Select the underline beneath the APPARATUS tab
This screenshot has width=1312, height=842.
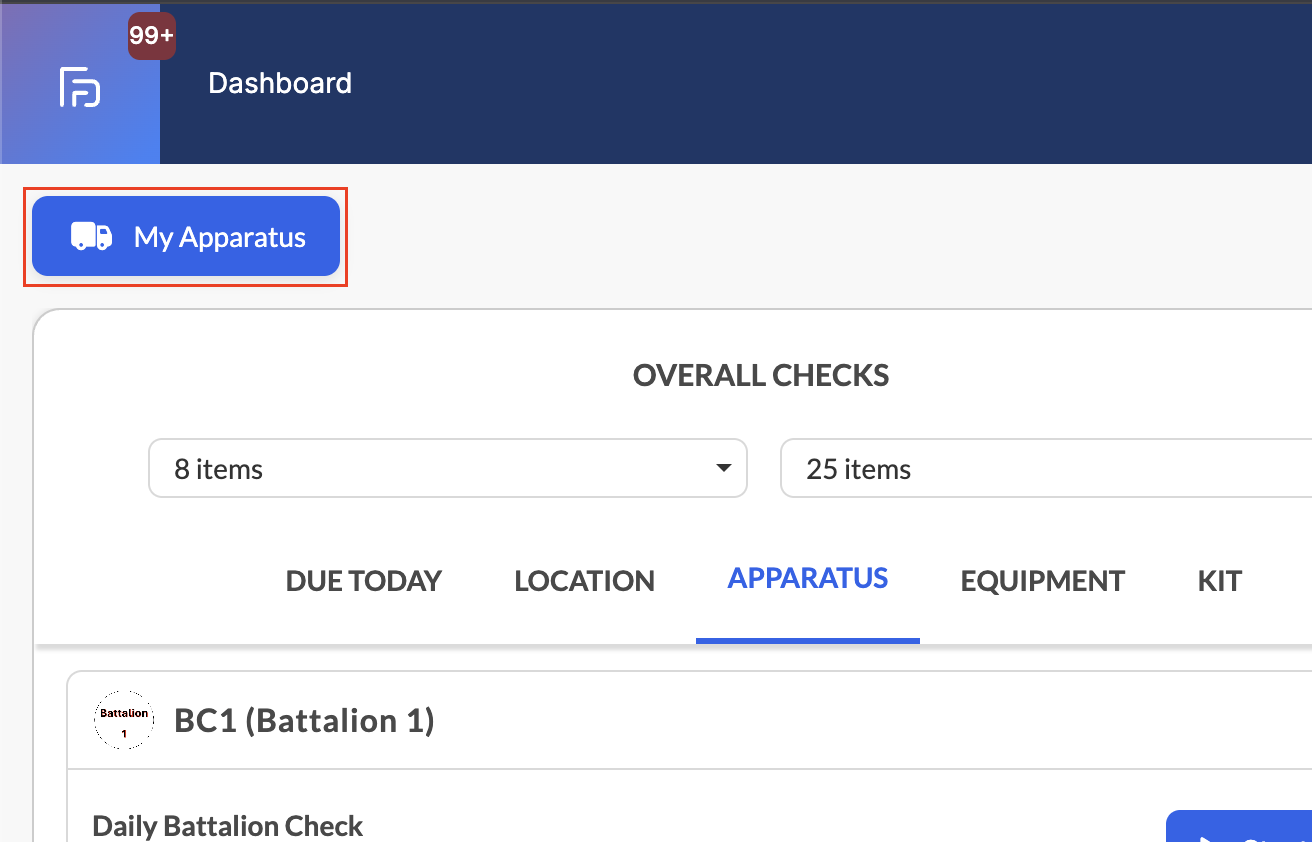click(808, 640)
